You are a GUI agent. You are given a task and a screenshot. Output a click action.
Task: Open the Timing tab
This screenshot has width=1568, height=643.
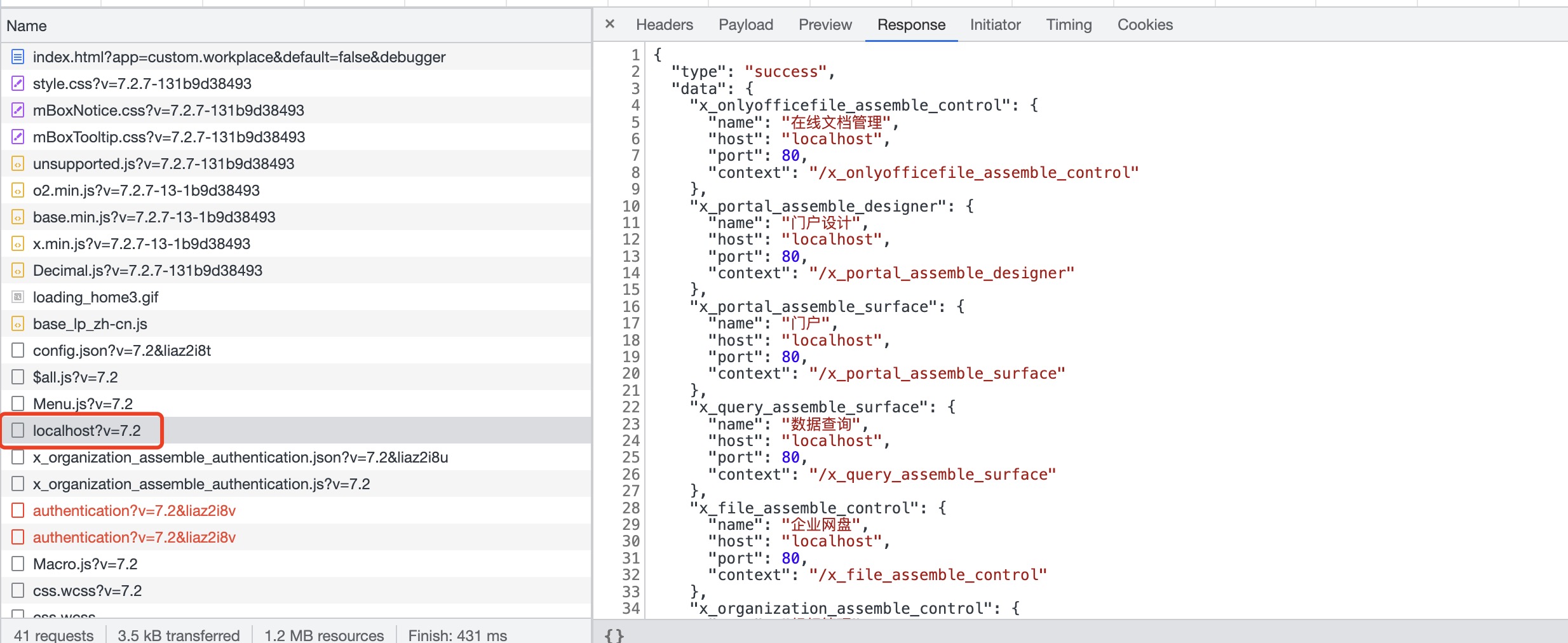pyautogui.click(x=1069, y=25)
